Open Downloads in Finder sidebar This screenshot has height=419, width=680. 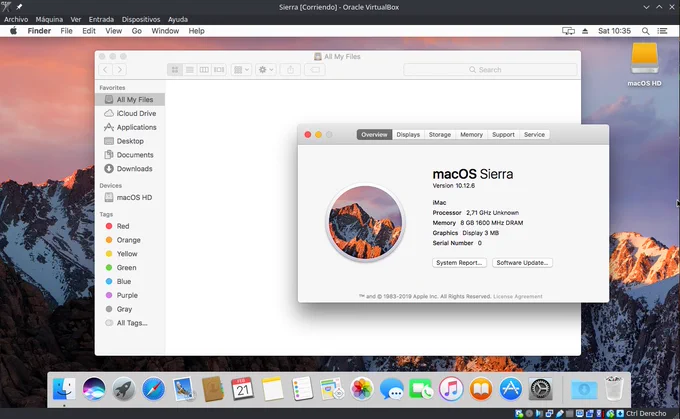click(130, 169)
